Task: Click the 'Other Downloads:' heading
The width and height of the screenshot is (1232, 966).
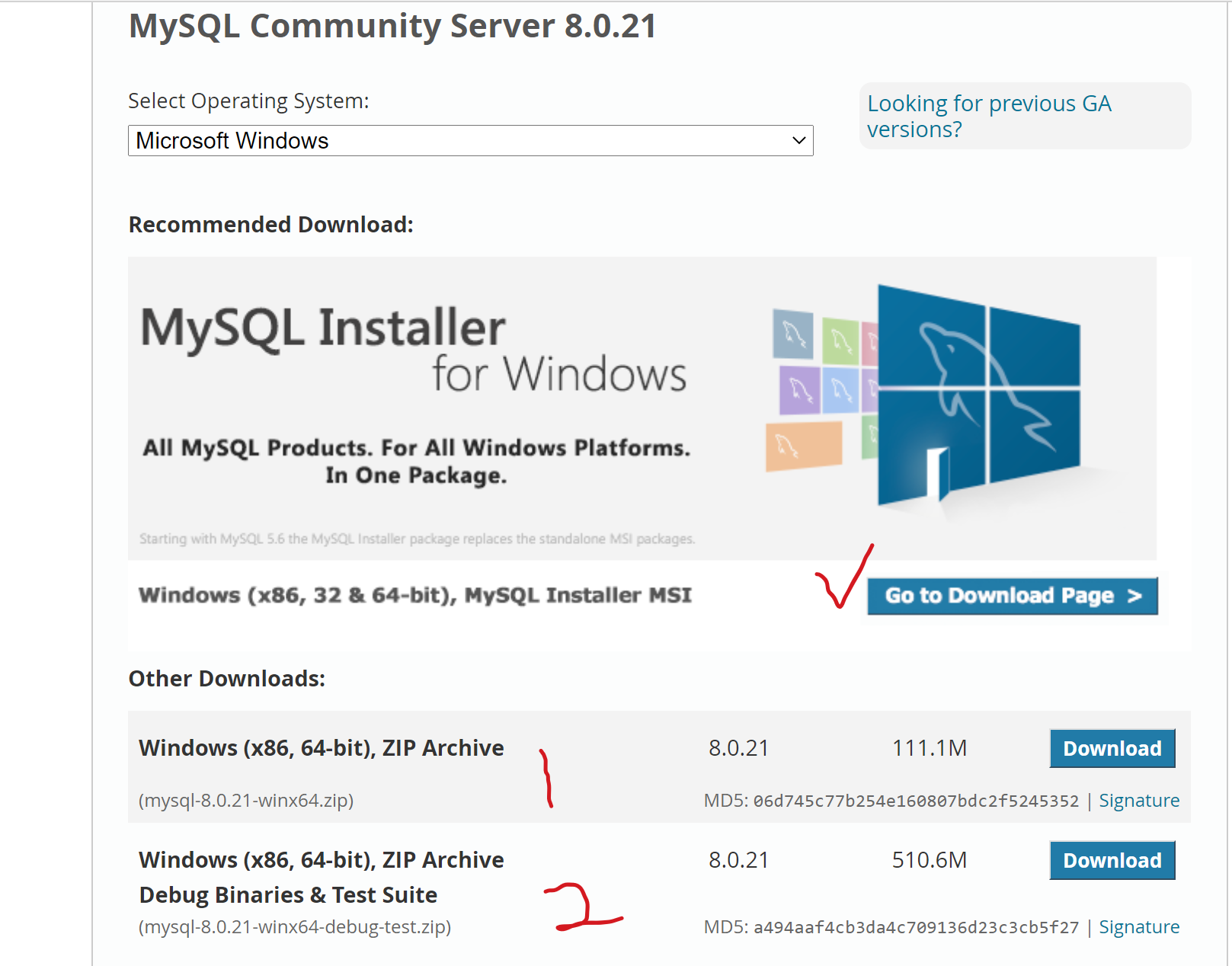Action: click(x=227, y=679)
